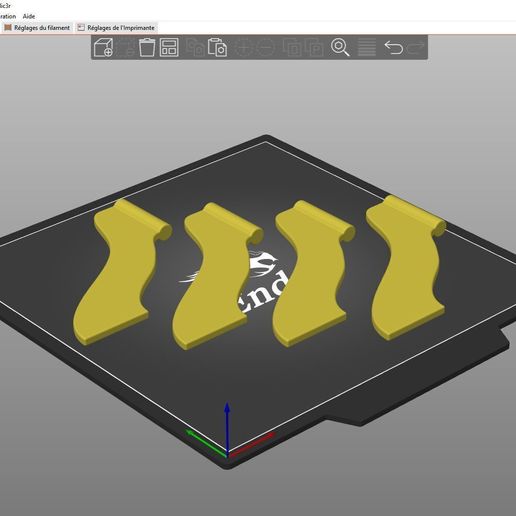Click the greyed-out Add instance plus icon
Screen dimensions: 516x516
243,47
